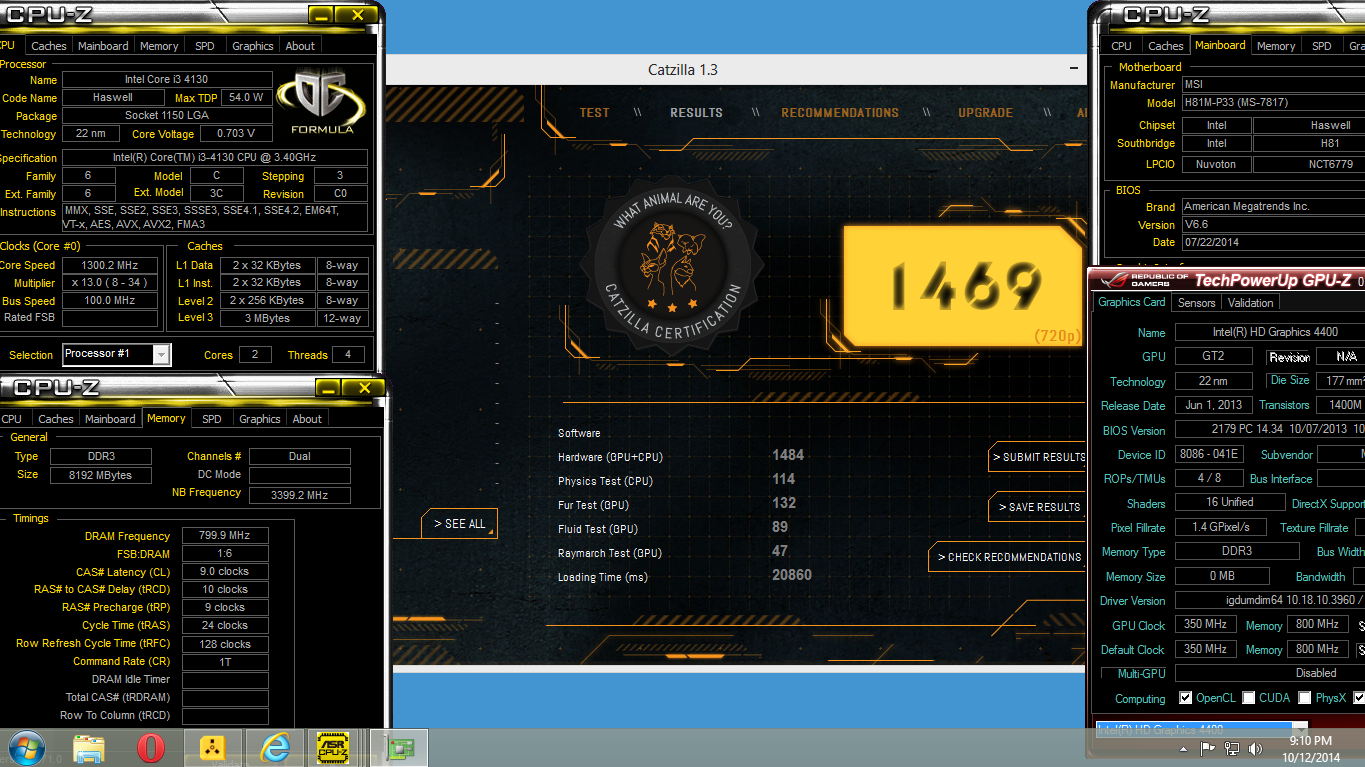This screenshot has width=1365, height=767.
Task: Close the top-left CPU-Z window
Action: (x=357, y=15)
